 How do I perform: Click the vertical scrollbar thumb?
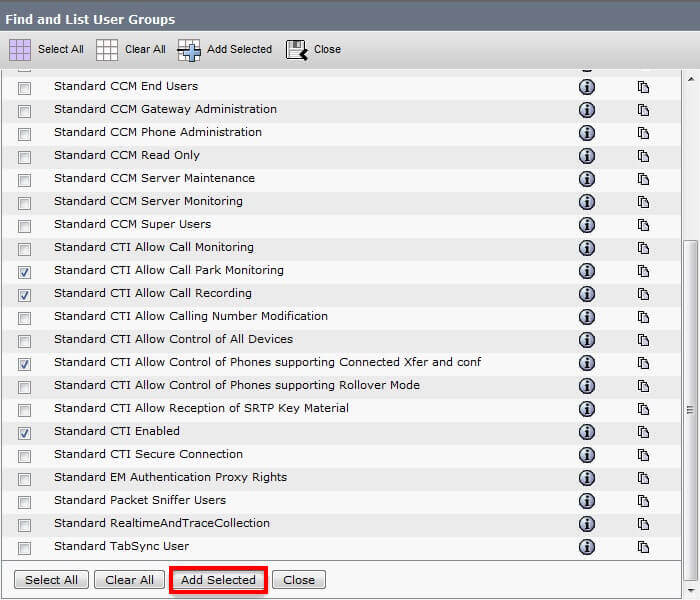click(x=691, y=409)
